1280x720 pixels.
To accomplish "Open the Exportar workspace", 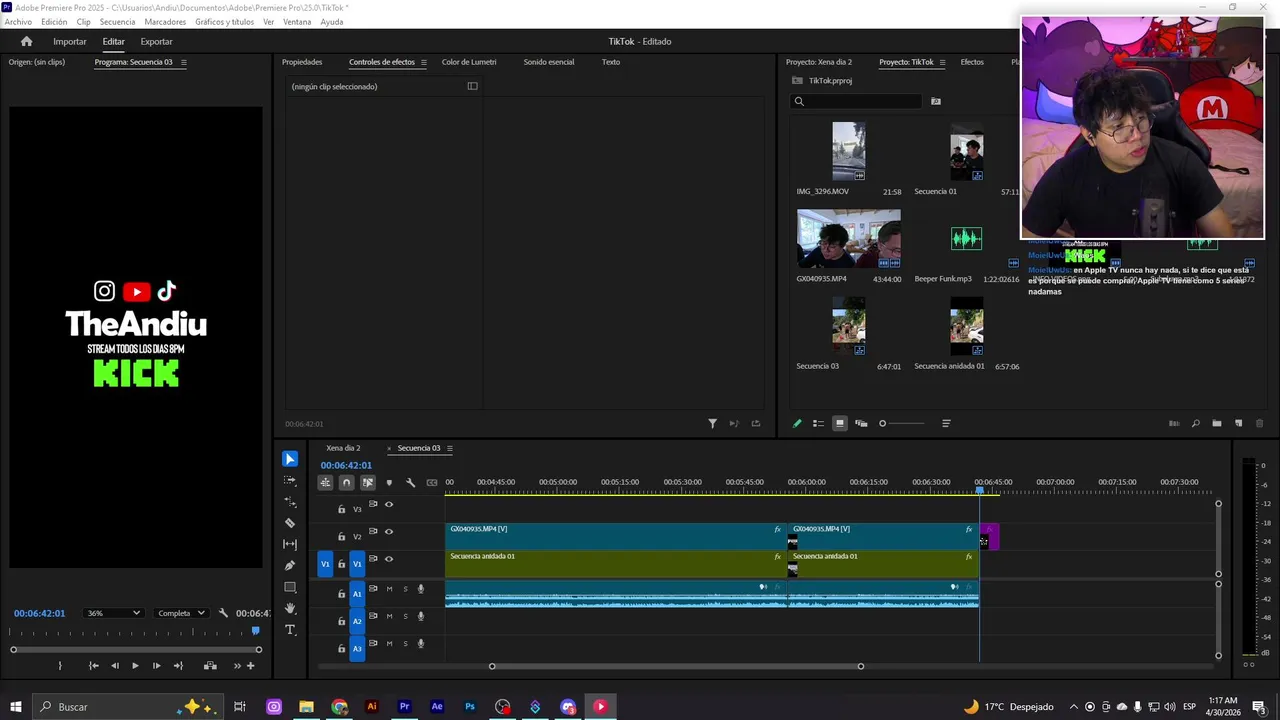I will 156,41.
